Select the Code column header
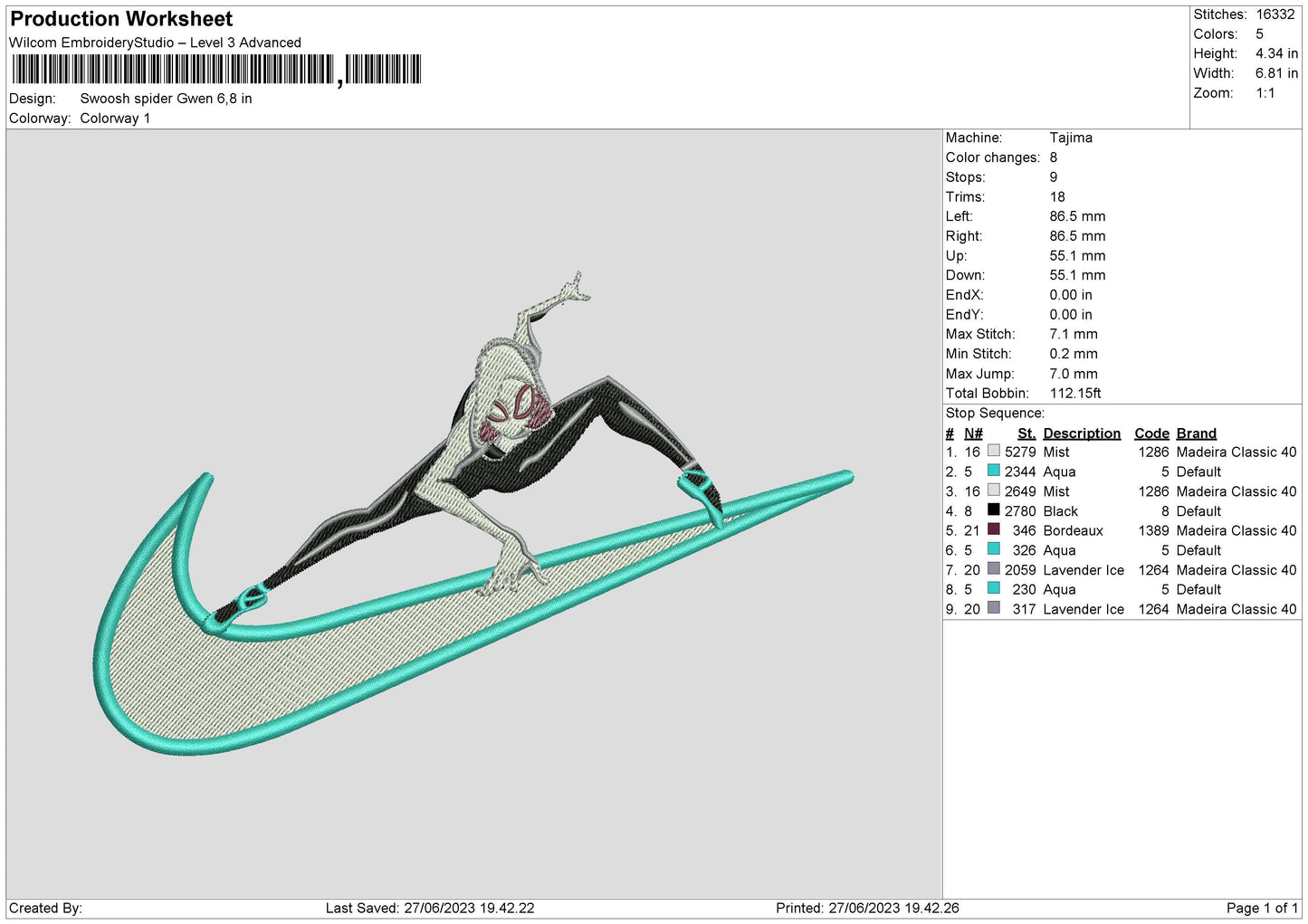Viewport: 1308px width, 924px height. point(1151,433)
